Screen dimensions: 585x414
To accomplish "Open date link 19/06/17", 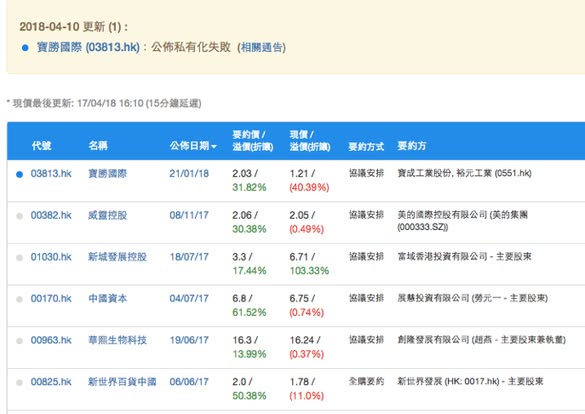I will [x=189, y=340].
